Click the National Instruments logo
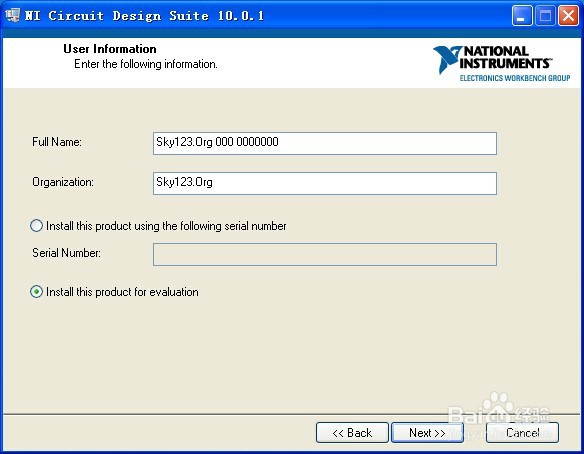This screenshot has height=454, width=584. 501,63
